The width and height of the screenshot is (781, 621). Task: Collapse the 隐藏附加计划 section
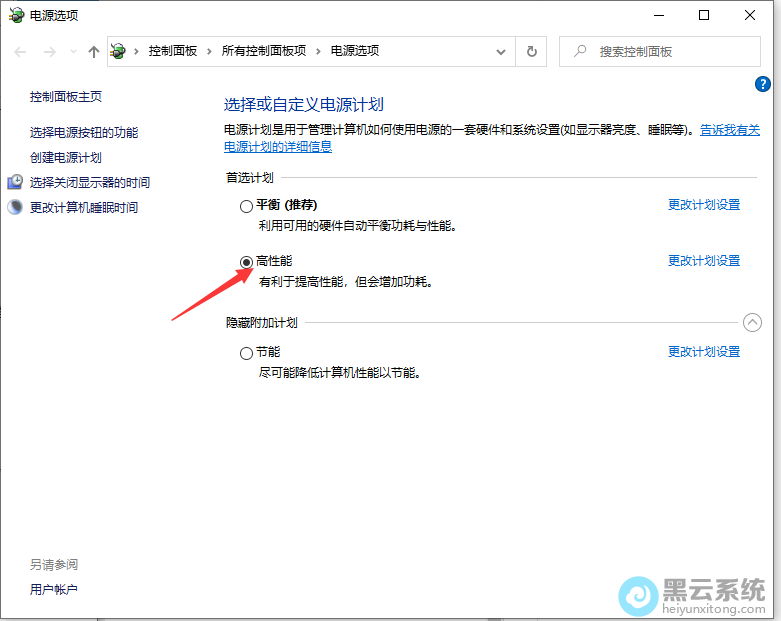pyautogui.click(x=752, y=322)
